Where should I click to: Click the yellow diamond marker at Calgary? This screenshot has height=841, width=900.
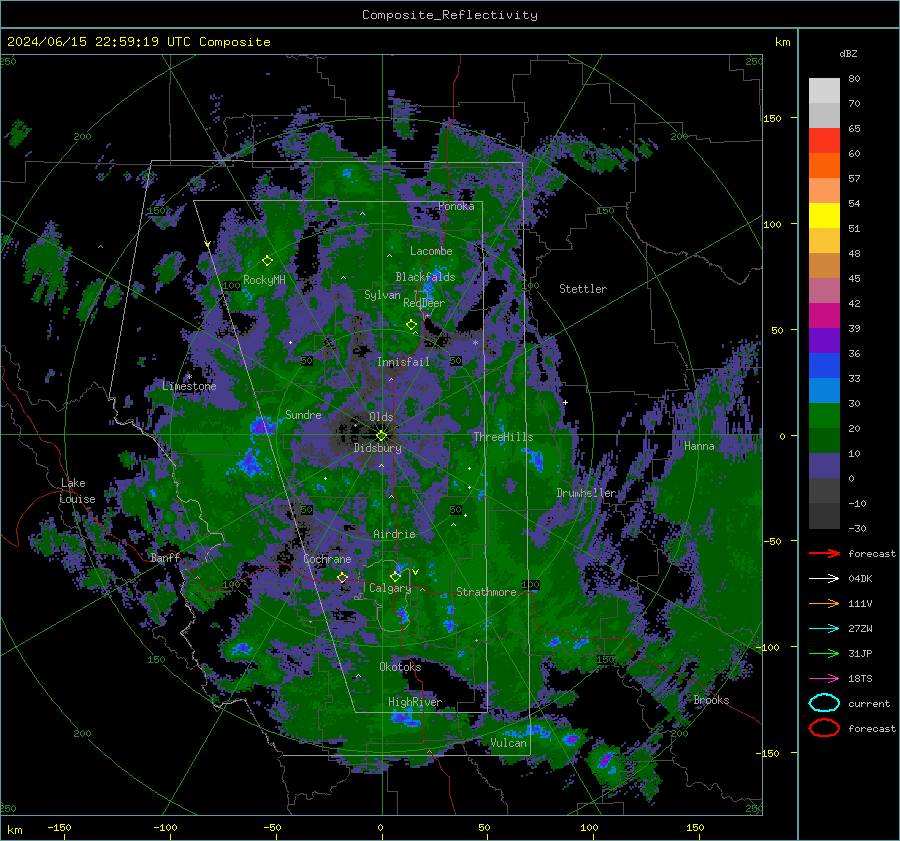tap(395, 576)
